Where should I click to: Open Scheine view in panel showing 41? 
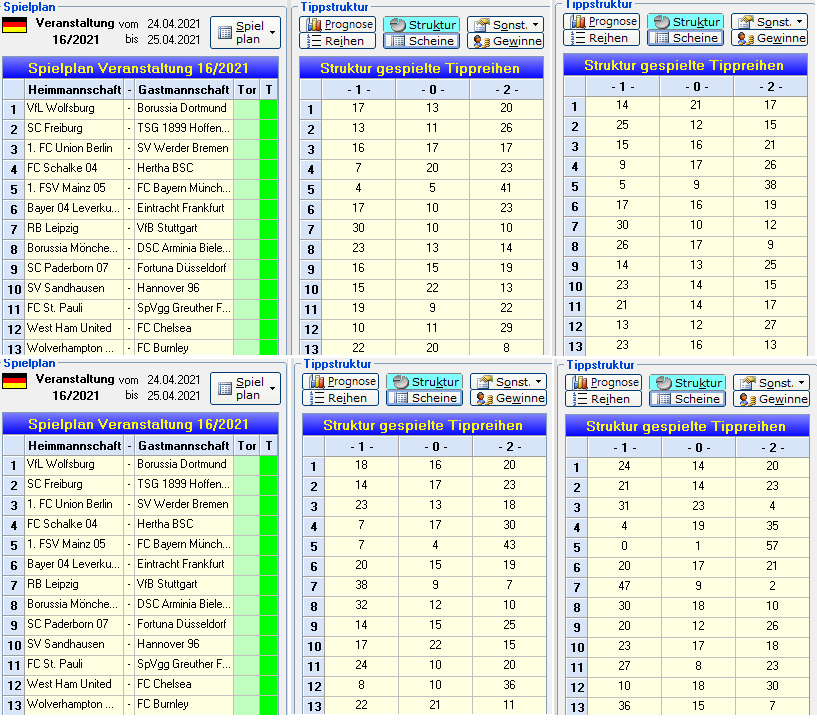[x=422, y=41]
